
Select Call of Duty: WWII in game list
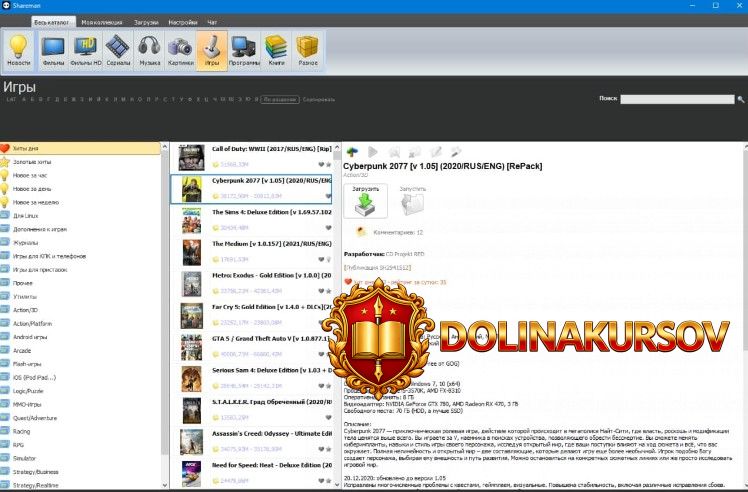click(251, 157)
